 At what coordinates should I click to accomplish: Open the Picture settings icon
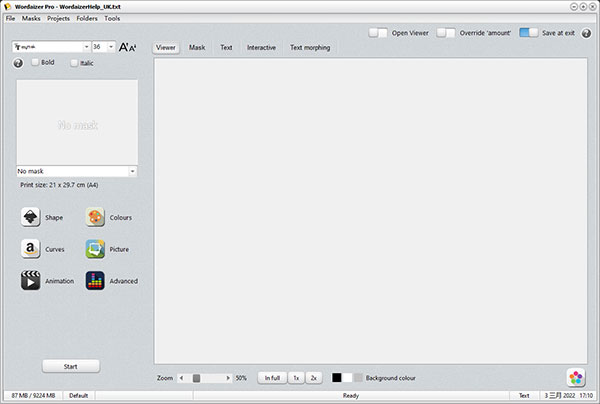pyautogui.click(x=95, y=249)
